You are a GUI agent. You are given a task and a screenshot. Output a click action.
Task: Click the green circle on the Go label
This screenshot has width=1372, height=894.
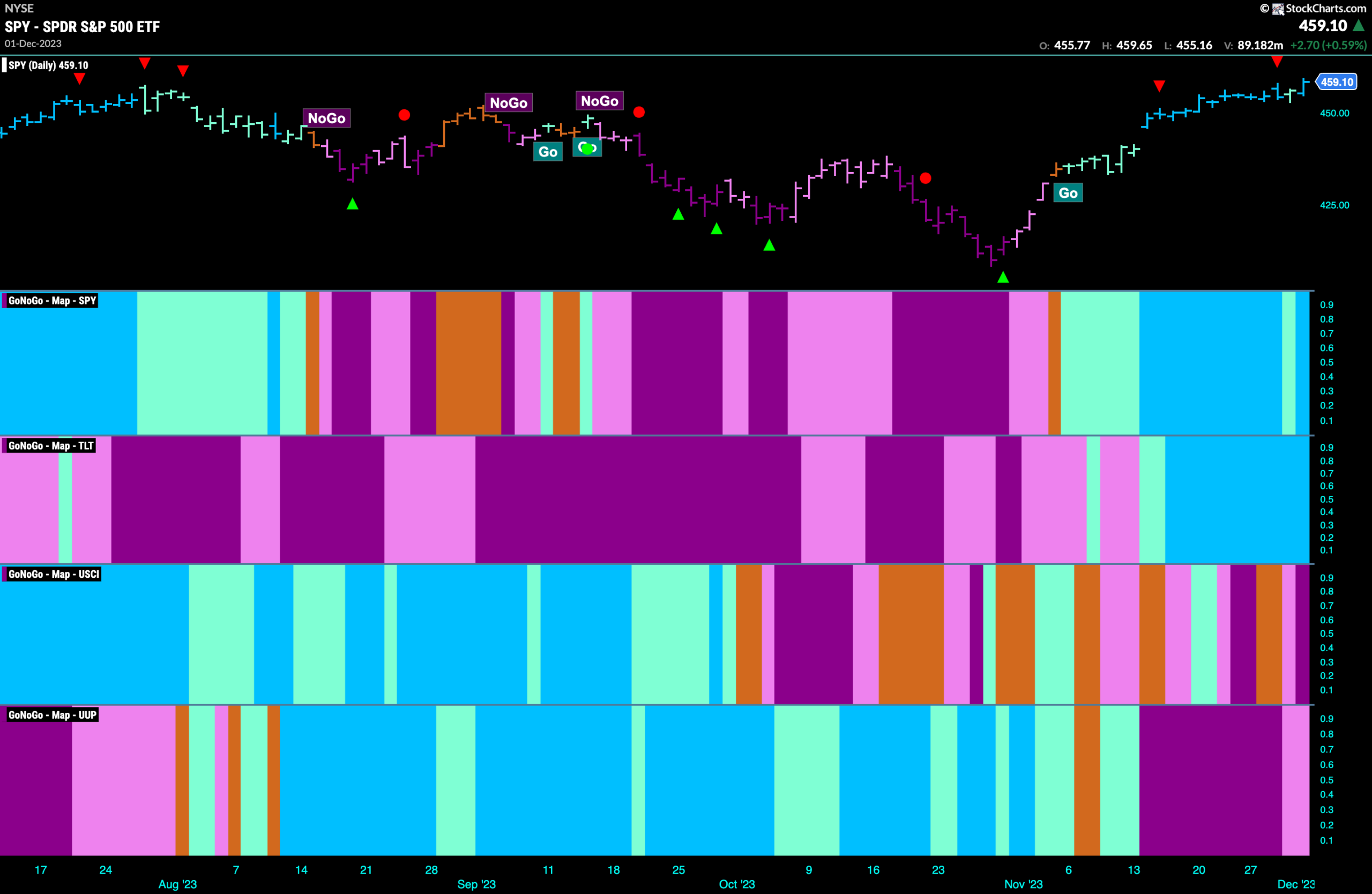587,148
